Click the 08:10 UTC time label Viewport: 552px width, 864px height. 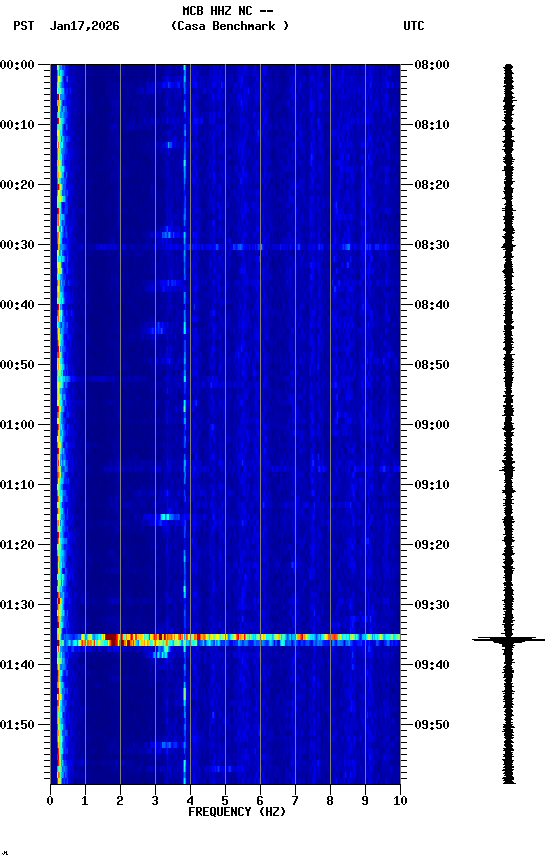coord(432,125)
